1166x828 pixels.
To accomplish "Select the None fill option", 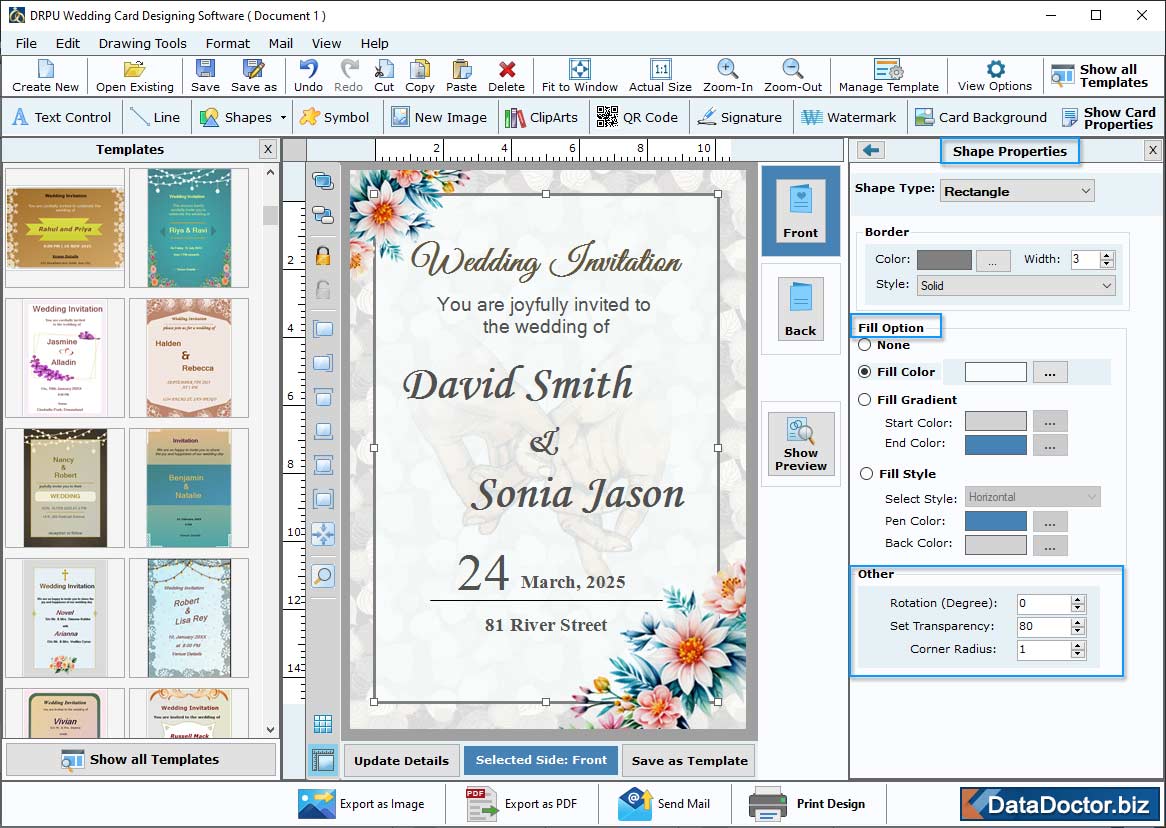I will pyautogui.click(x=865, y=345).
